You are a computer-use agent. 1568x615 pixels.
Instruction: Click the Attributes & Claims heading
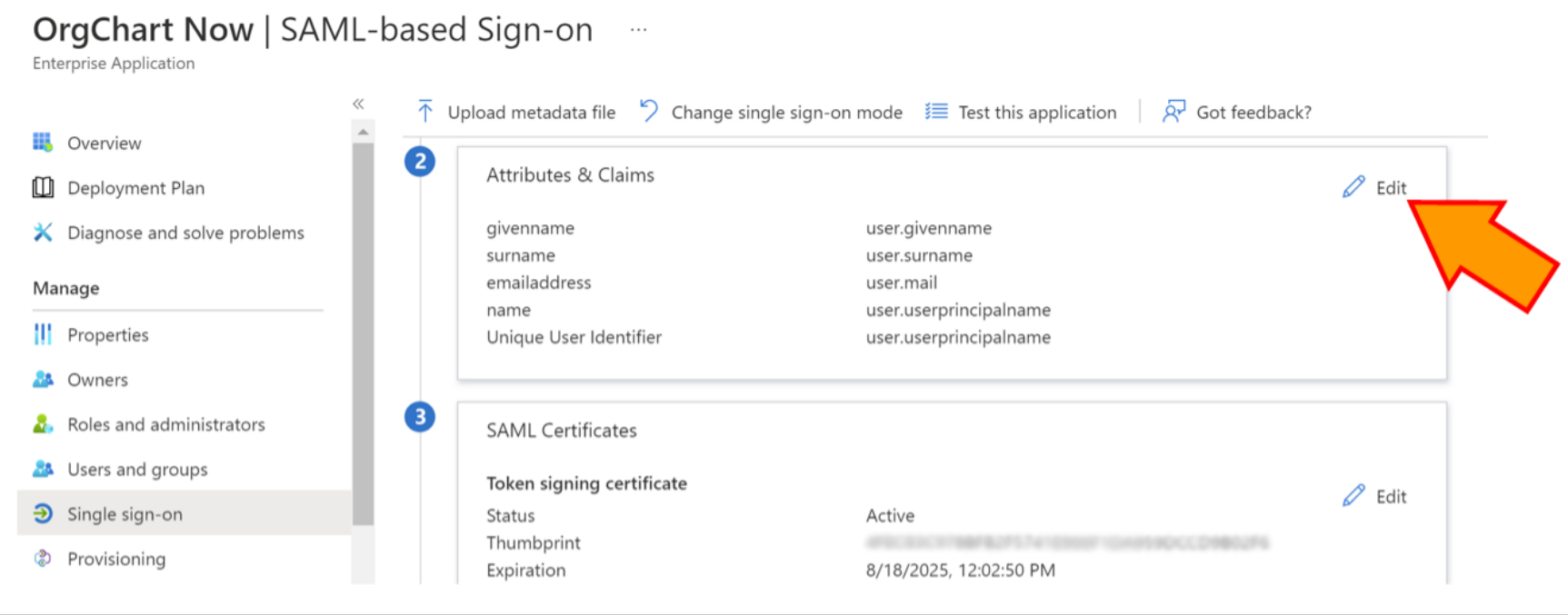point(570,174)
